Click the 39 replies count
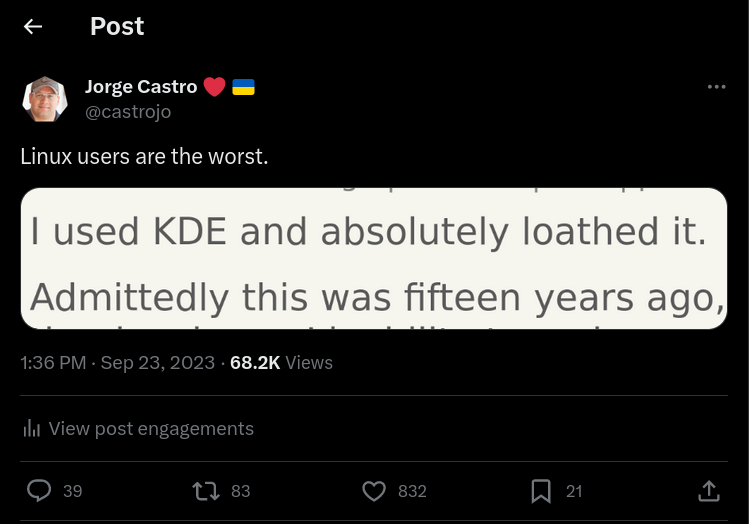This screenshot has height=524, width=749. pos(72,491)
